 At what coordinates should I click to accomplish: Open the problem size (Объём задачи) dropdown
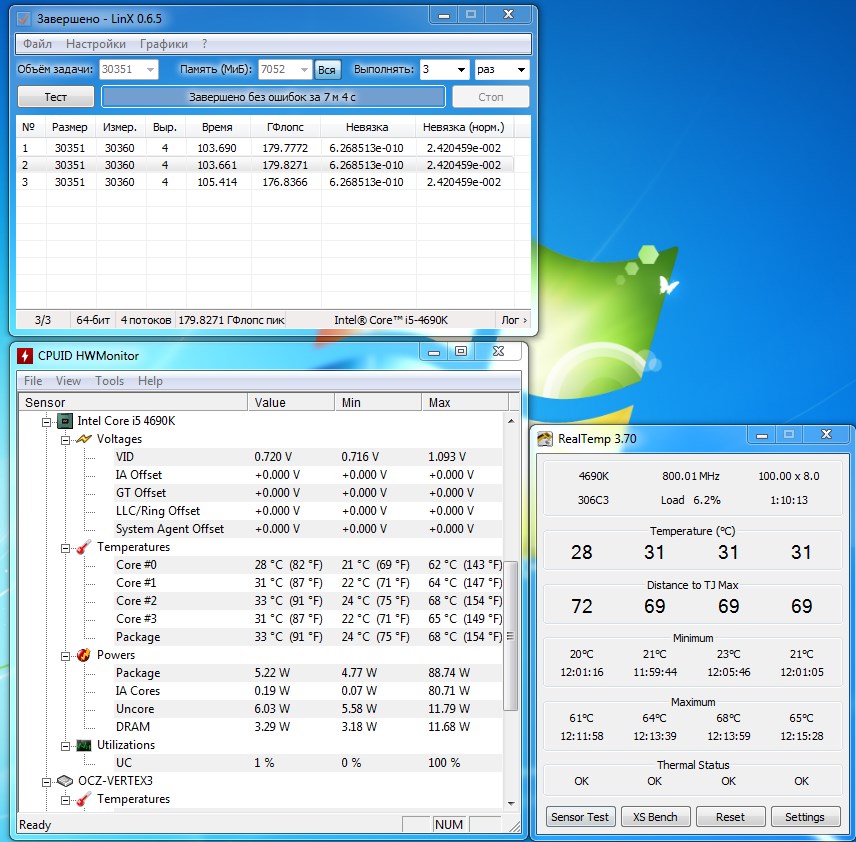[x=150, y=70]
